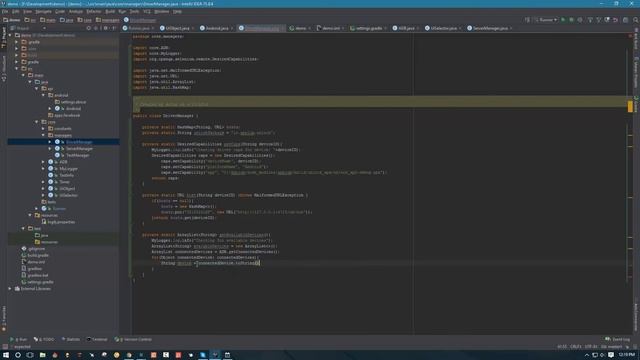640x360 pixels.
Task: Open the Event Log button
Action: (617, 339)
